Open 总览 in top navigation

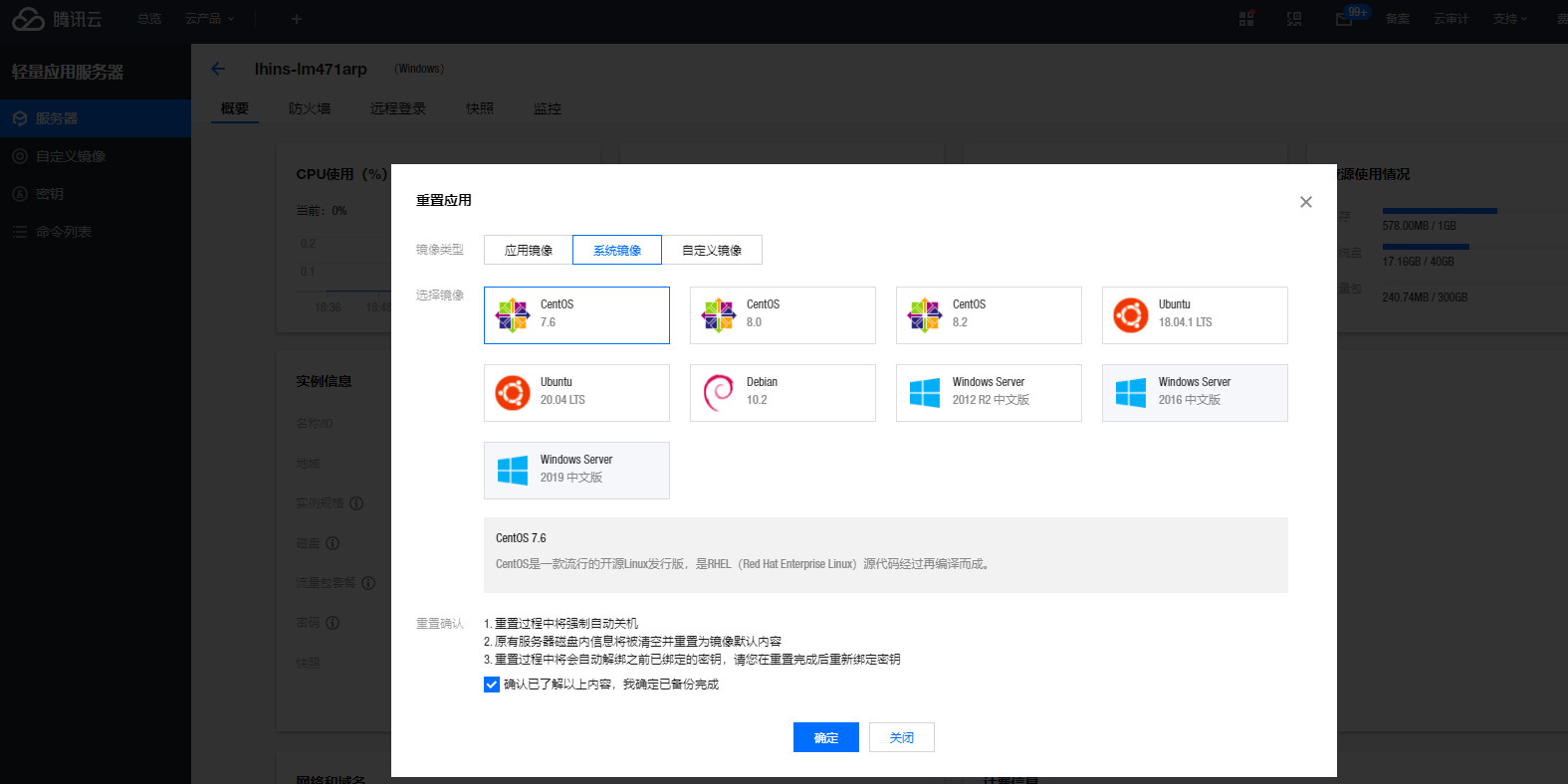point(149,19)
